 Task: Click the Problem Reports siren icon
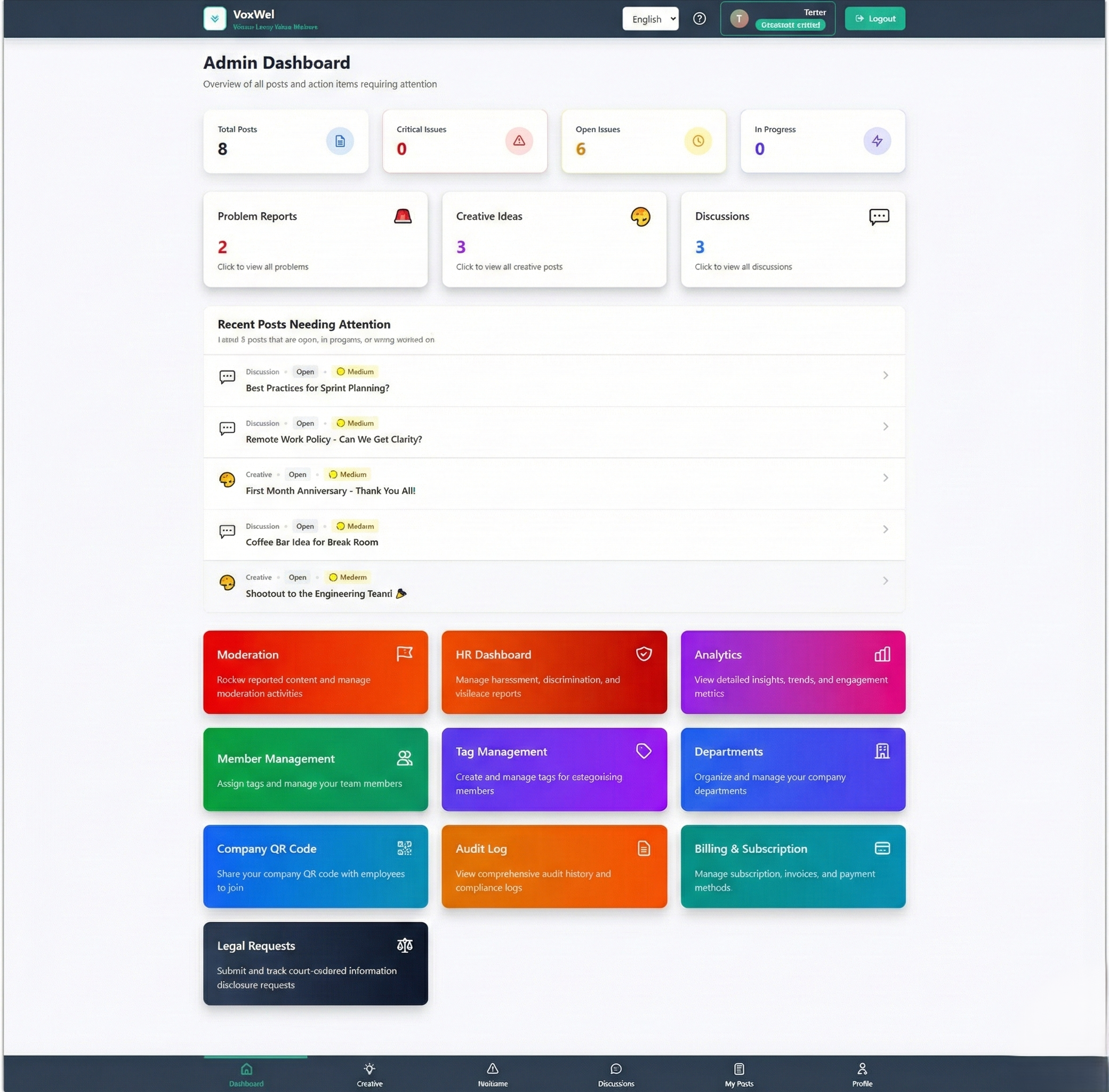click(x=404, y=216)
